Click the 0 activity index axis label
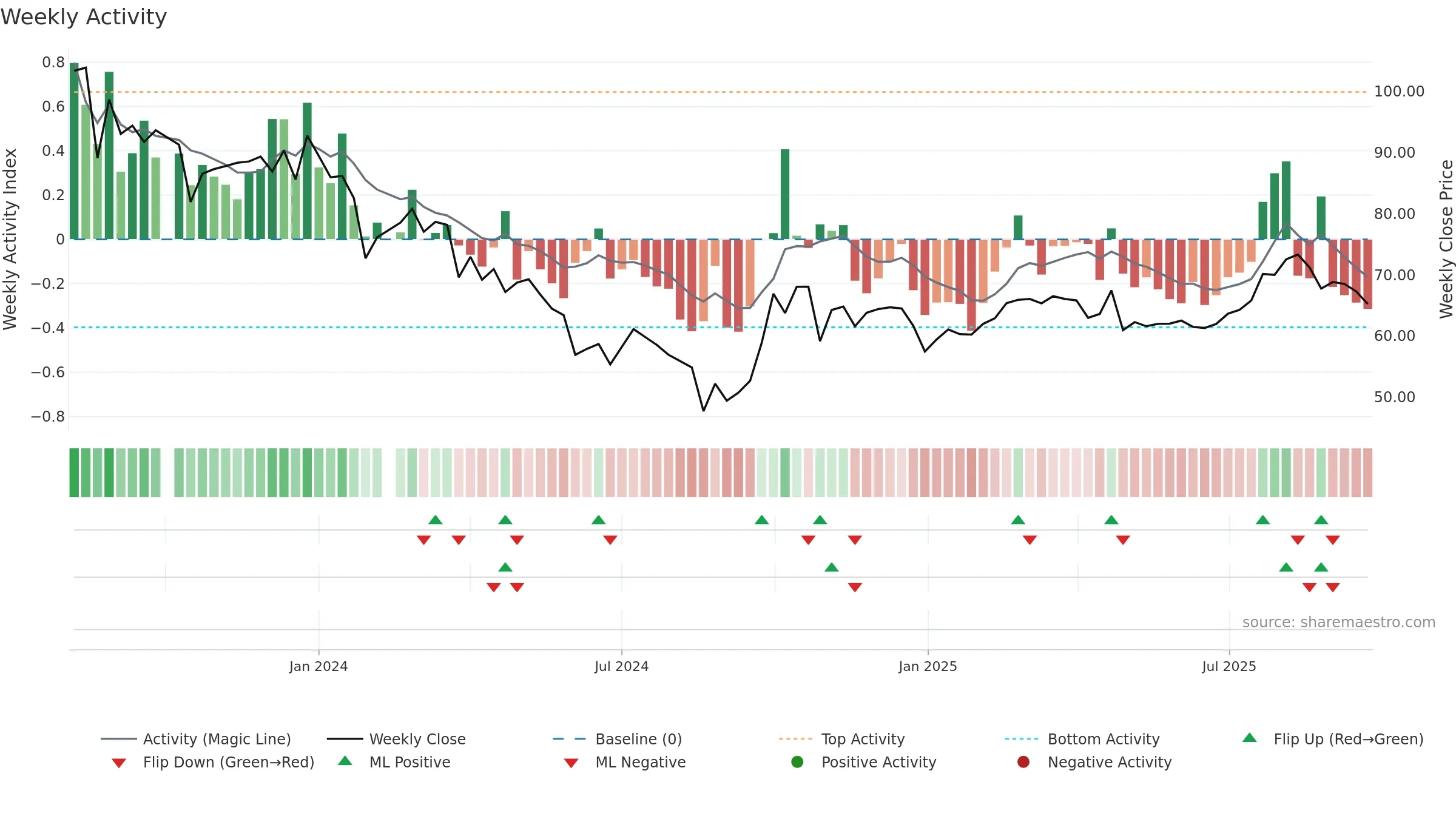Image resolution: width=1456 pixels, height=819 pixels. (60, 239)
